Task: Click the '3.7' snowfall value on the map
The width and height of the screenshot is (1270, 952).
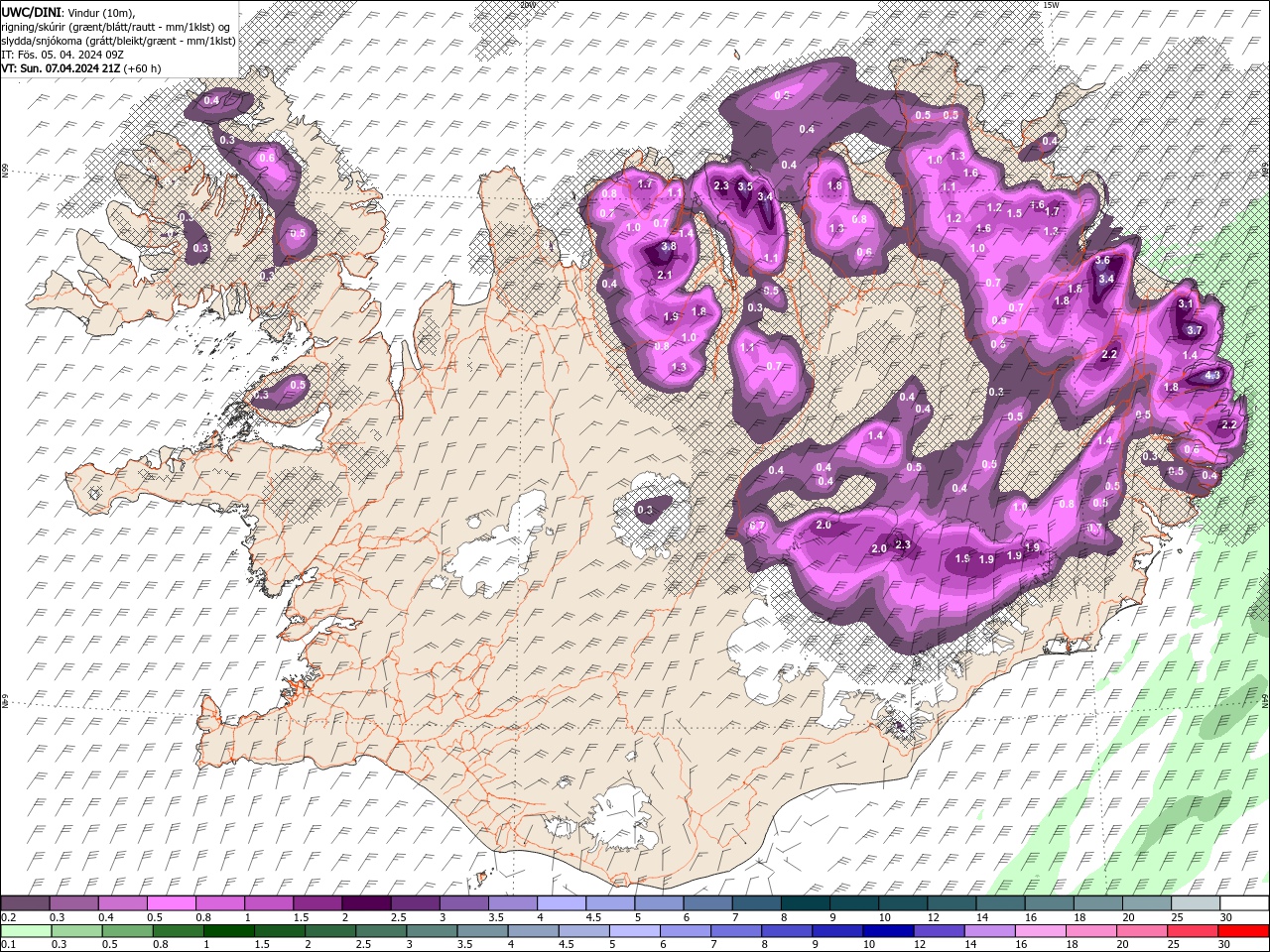Action: click(1195, 330)
